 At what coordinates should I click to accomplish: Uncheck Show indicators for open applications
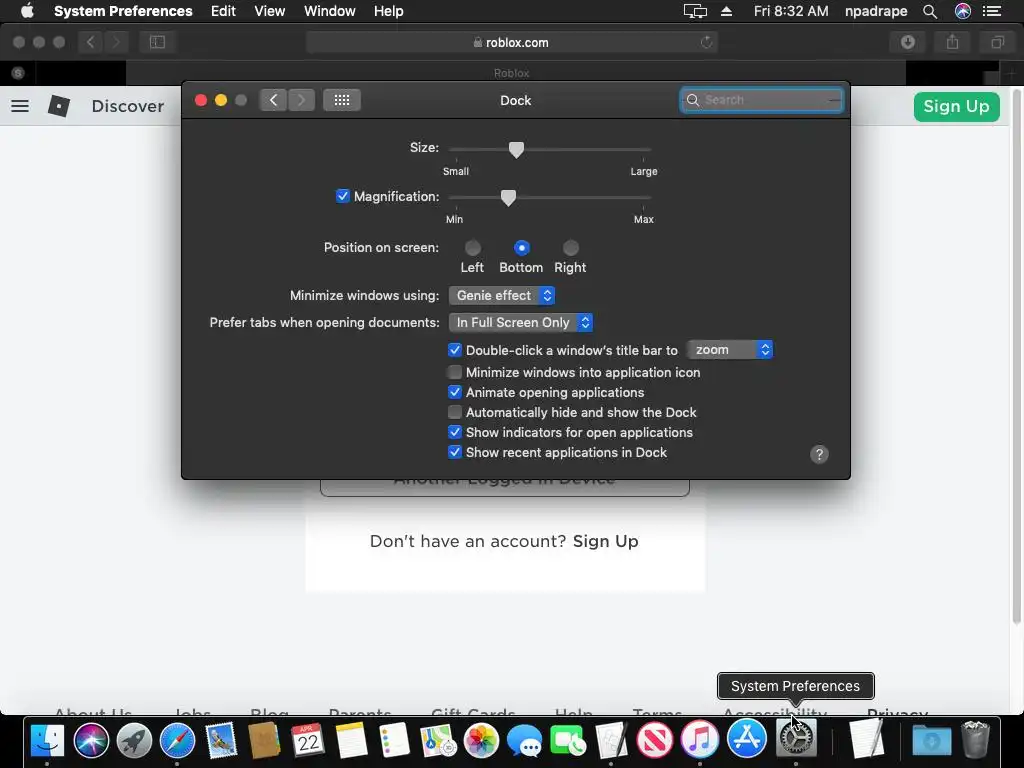point(455,432)
